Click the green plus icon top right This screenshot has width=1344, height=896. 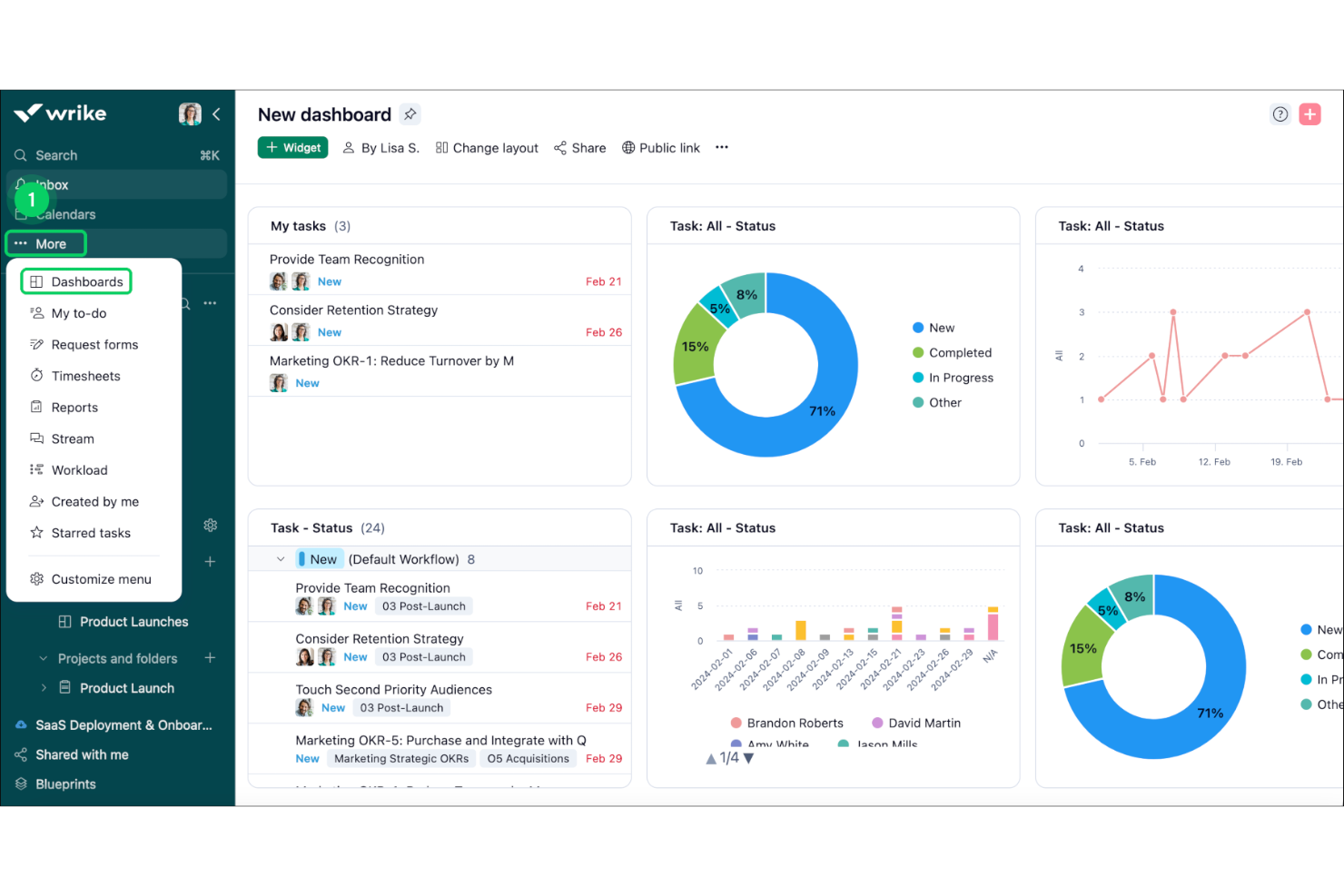pyautogui.click(x=1309, y=113)
